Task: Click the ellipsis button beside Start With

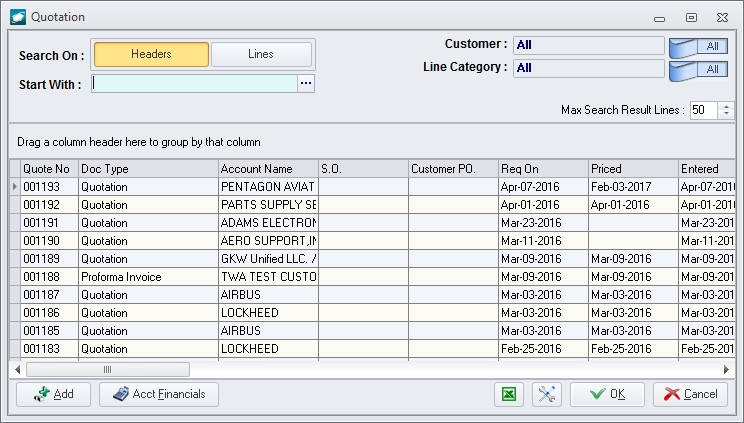Action: click(x=306, y=84)
